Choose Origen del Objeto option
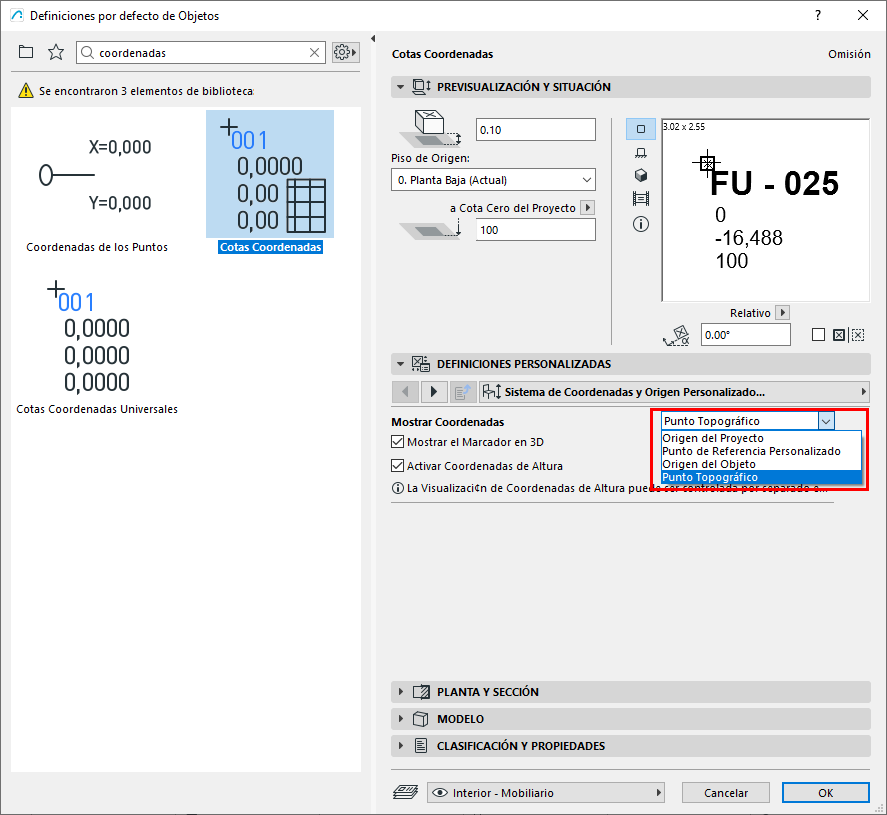This screenshot has width=887, height=815. 761,464
